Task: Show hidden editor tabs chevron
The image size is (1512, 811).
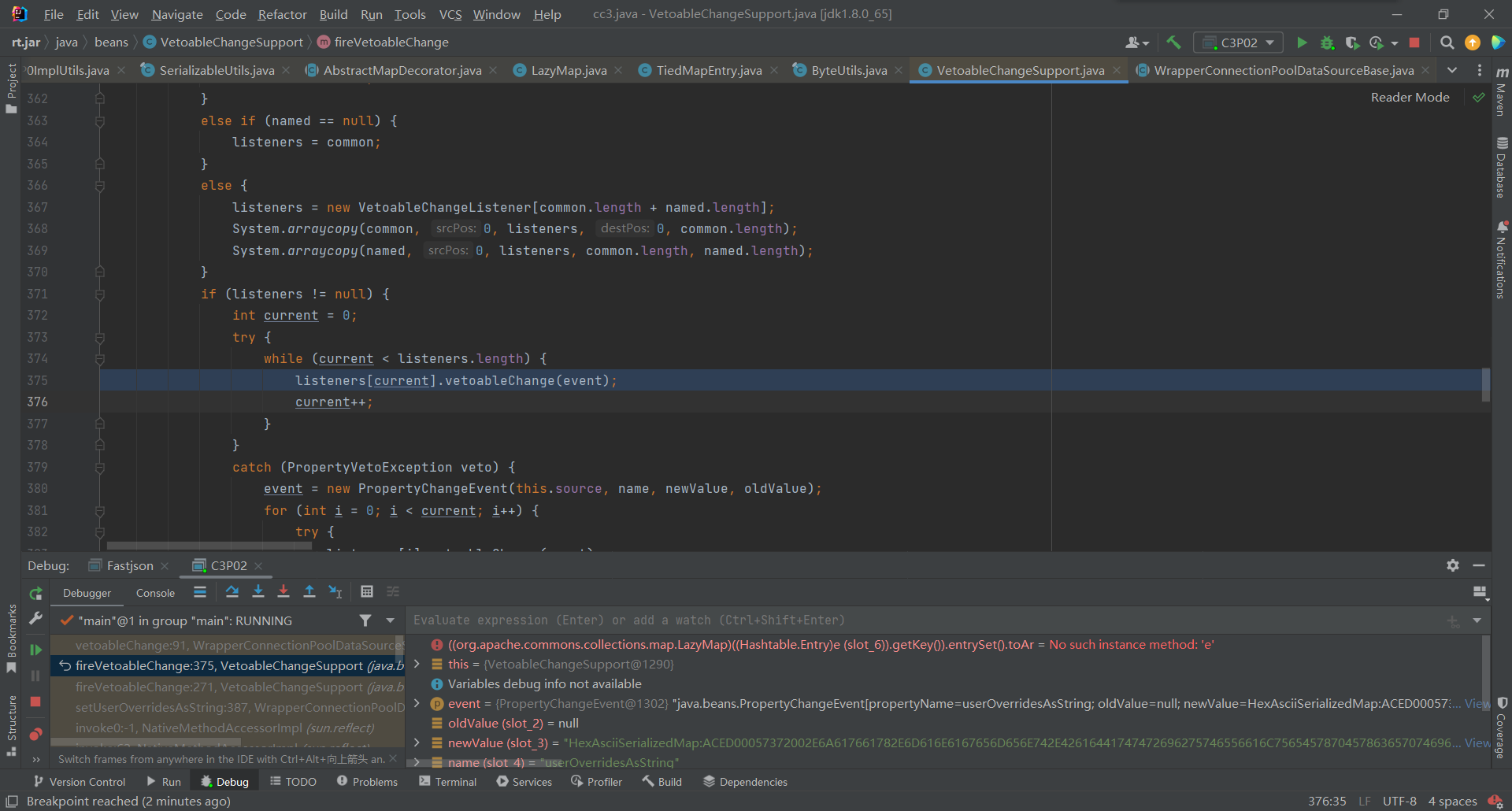Action: (x=1452, y=70)
